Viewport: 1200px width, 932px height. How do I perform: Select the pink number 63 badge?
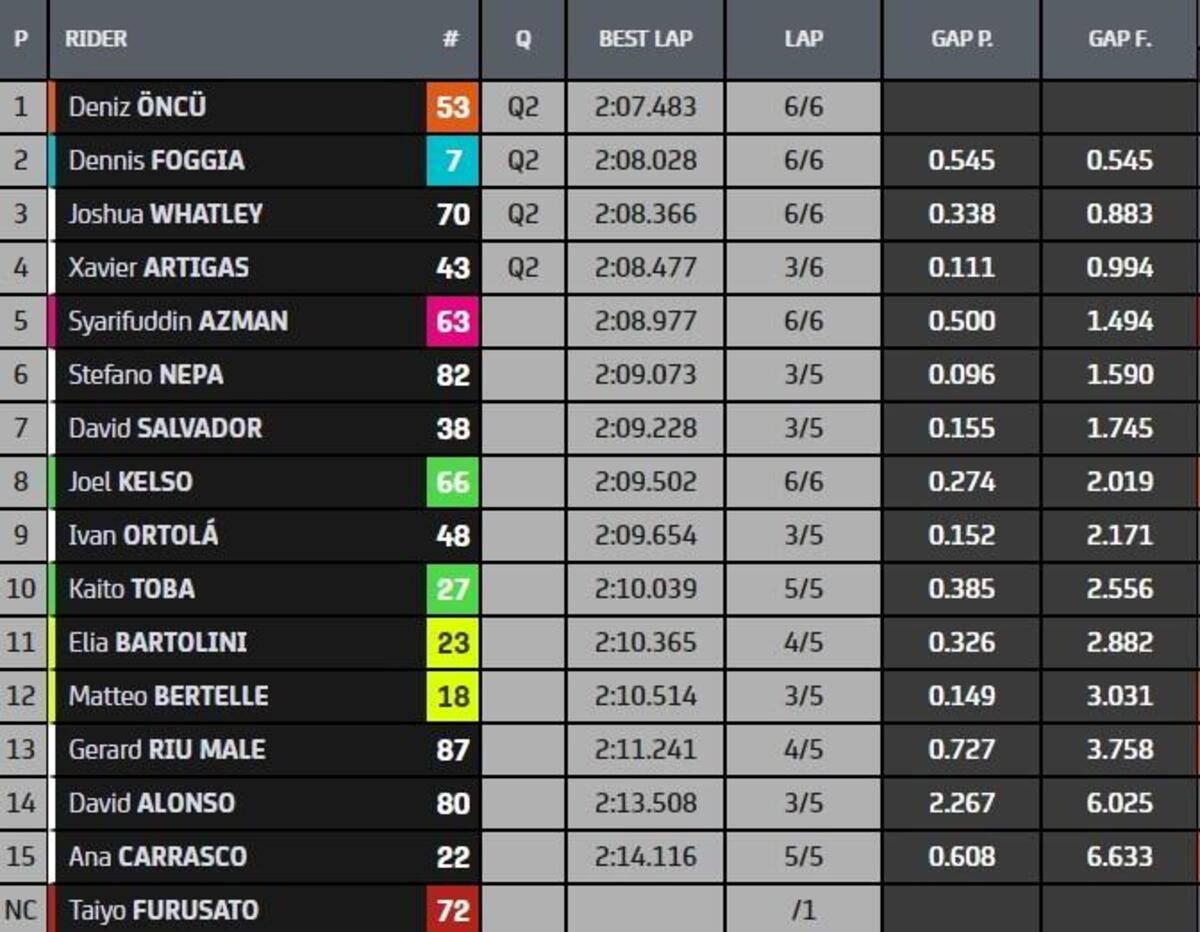453,321
